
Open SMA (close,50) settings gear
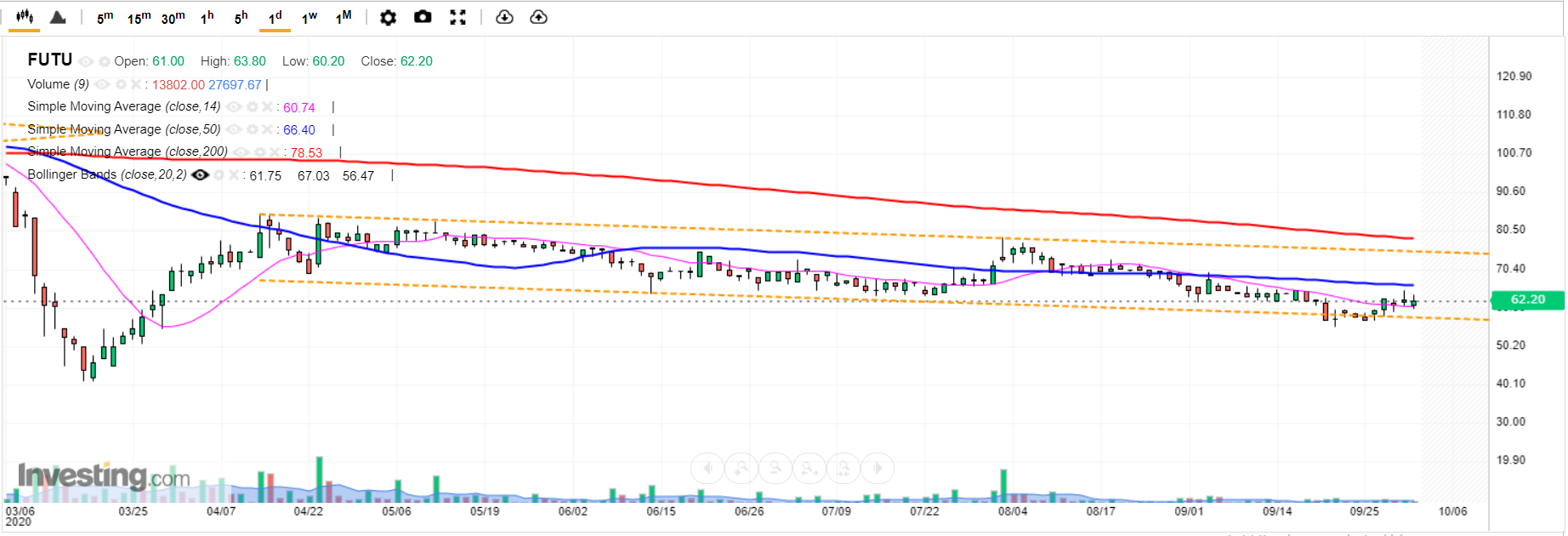click(x=253, y=129)
